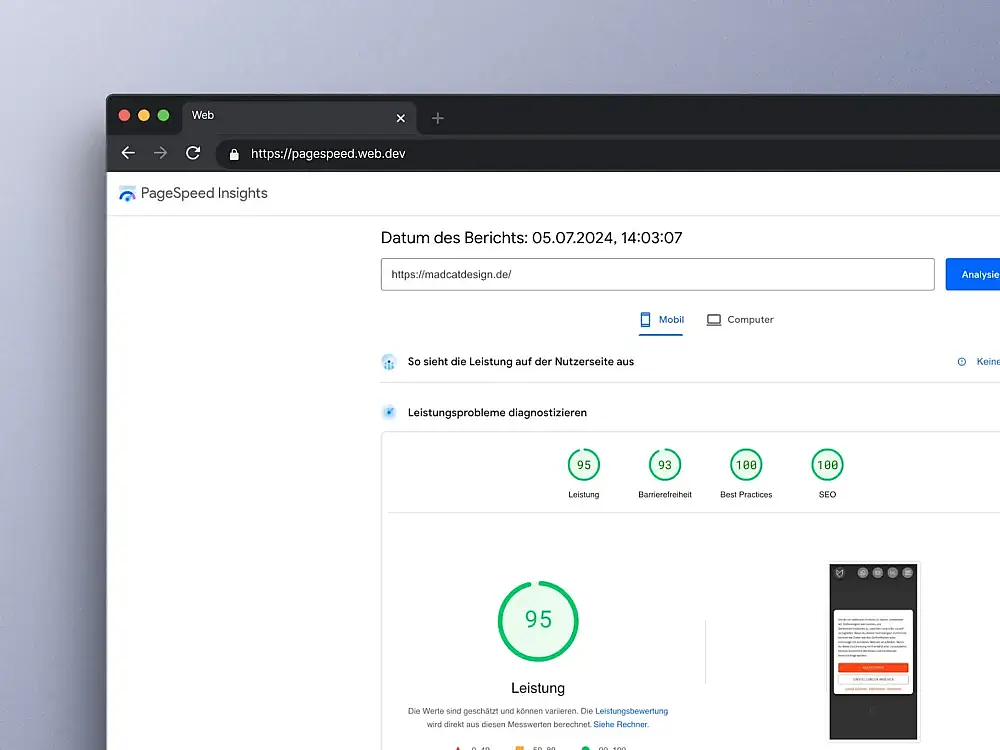The width and height of the screenshot is (1000, 750).
Task: Click the report date text 'Datum des Berichts'
Action: point(531,238)
